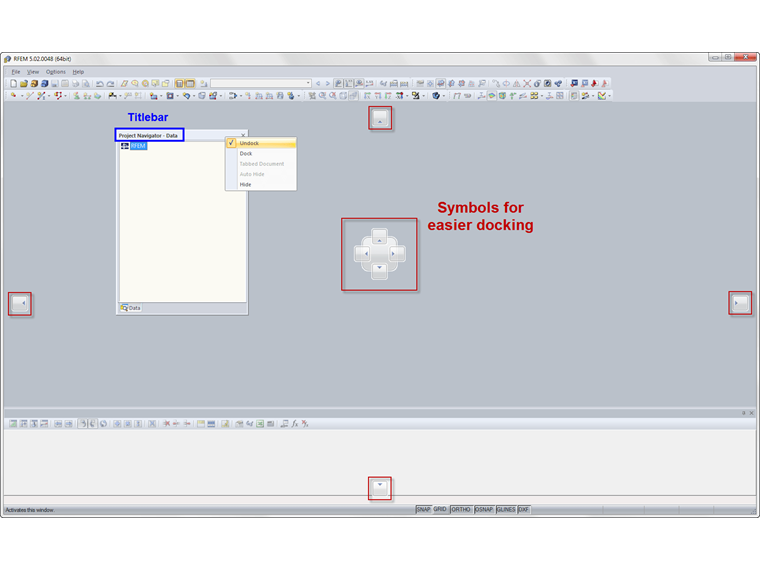Screen dimensions: 760x570
Task: Click the crossed-out fx icon in table toolbar
Action: click(x=305, y=424)
